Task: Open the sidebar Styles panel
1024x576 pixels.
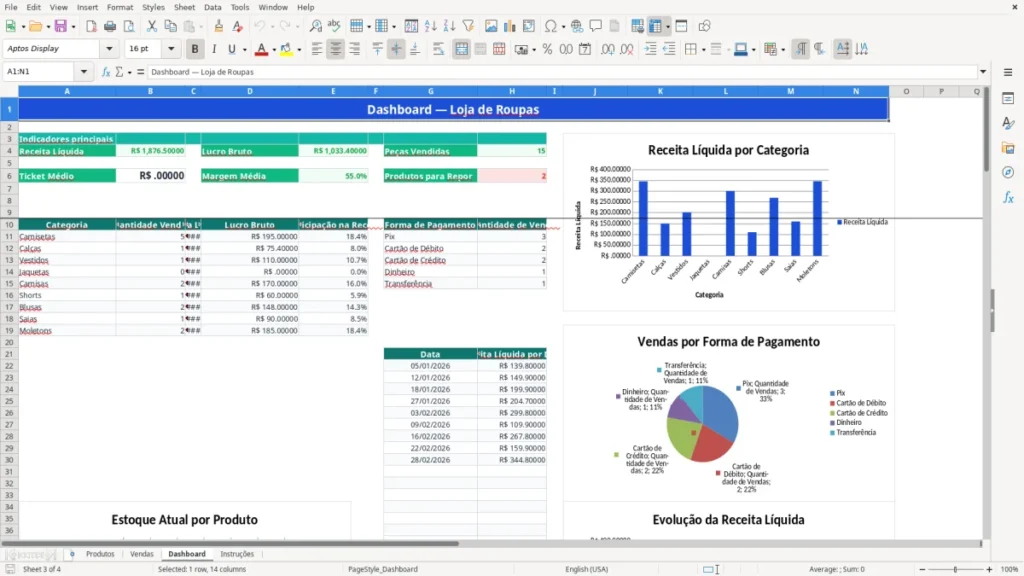Action: (x=1008, y=123)
